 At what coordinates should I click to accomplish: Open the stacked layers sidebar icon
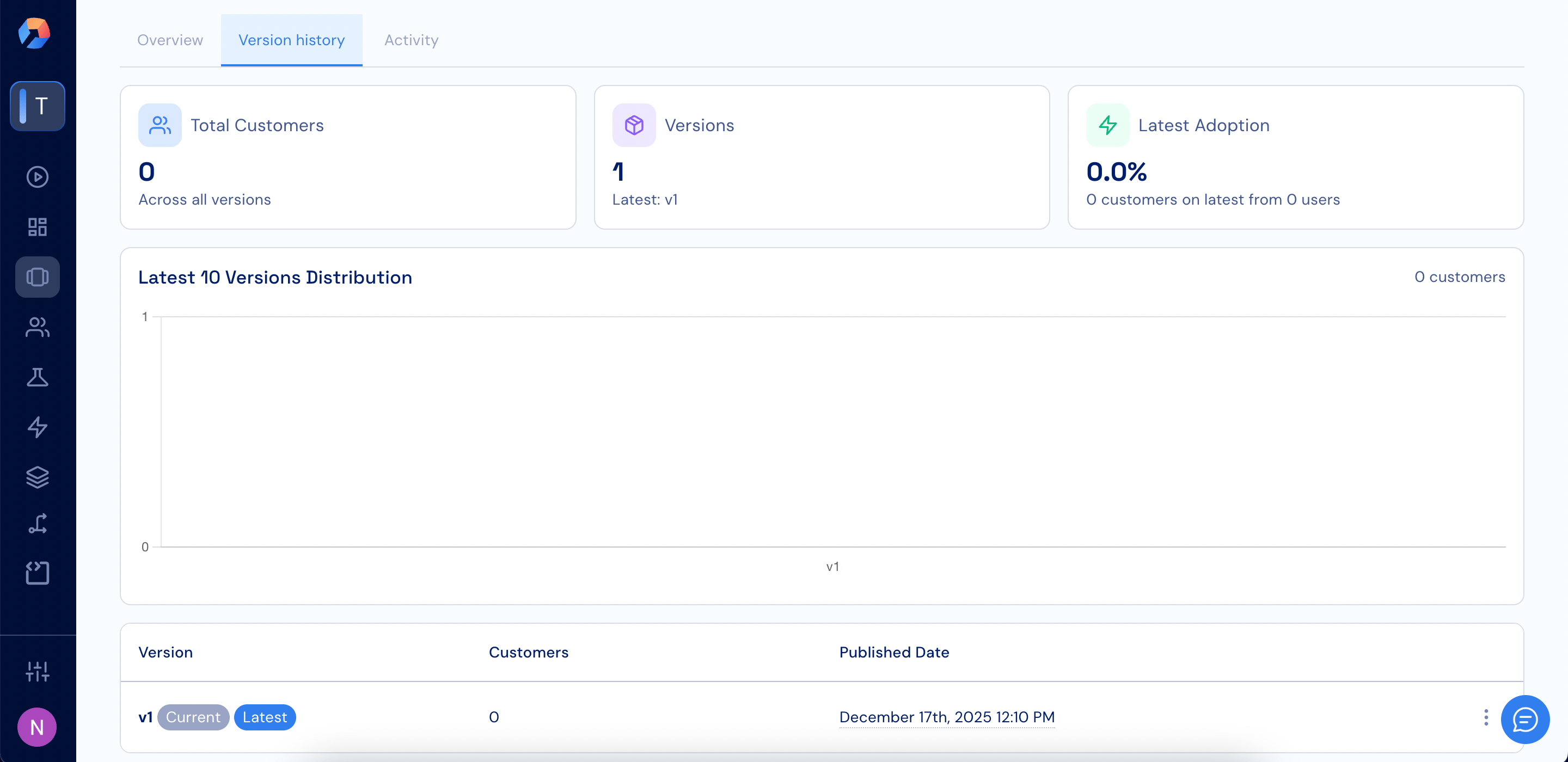pos(38,477)
